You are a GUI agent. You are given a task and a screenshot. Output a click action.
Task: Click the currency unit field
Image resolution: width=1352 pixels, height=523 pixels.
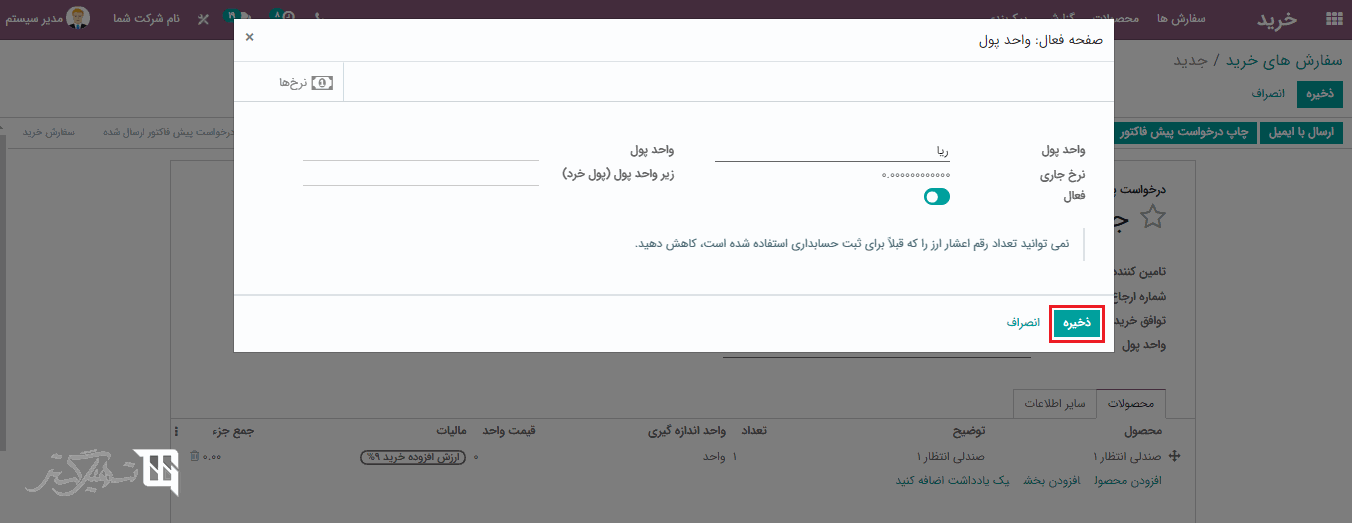pos(420,150)
